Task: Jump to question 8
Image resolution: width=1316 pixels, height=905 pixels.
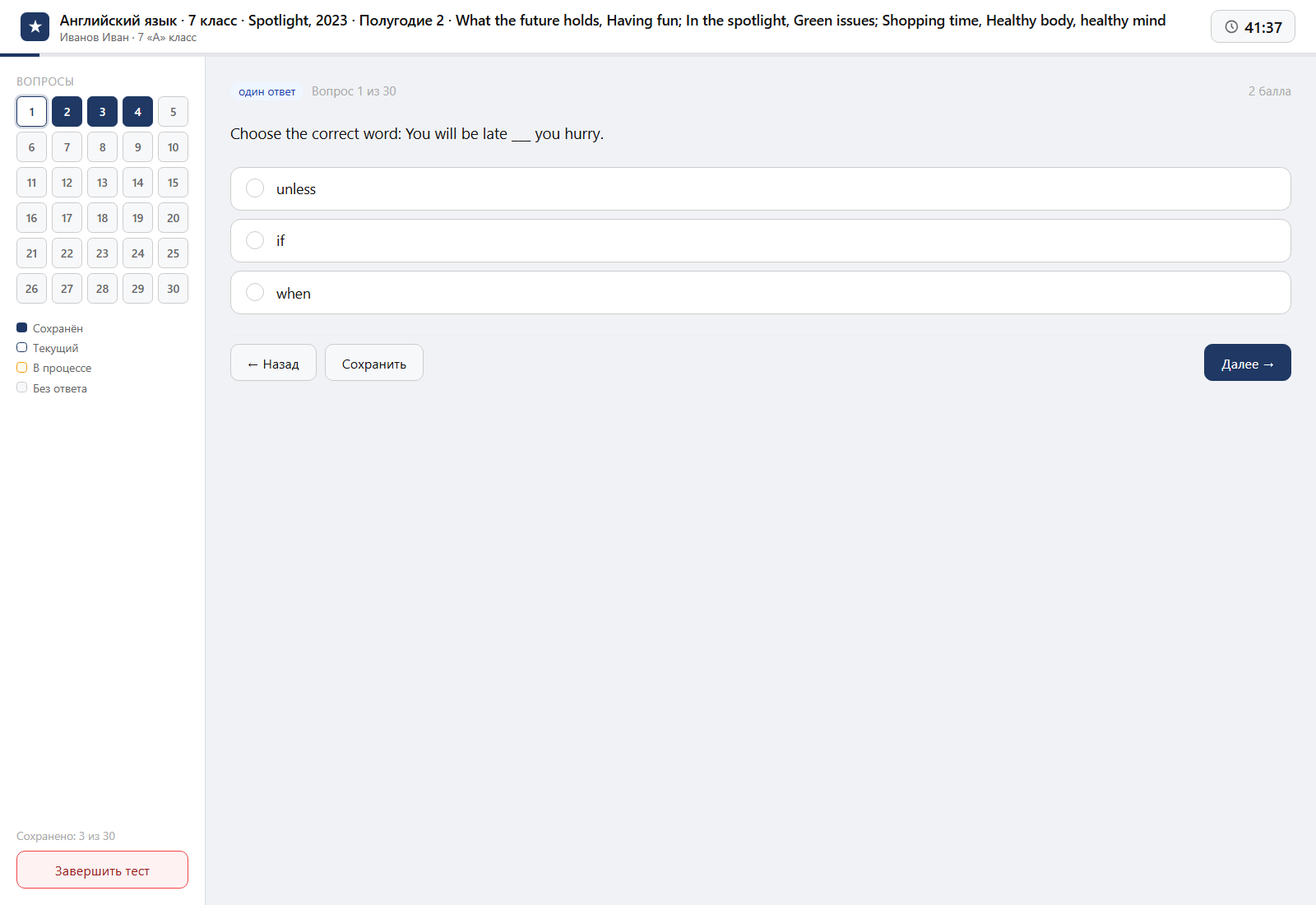Action: click(x=102, y=147)
